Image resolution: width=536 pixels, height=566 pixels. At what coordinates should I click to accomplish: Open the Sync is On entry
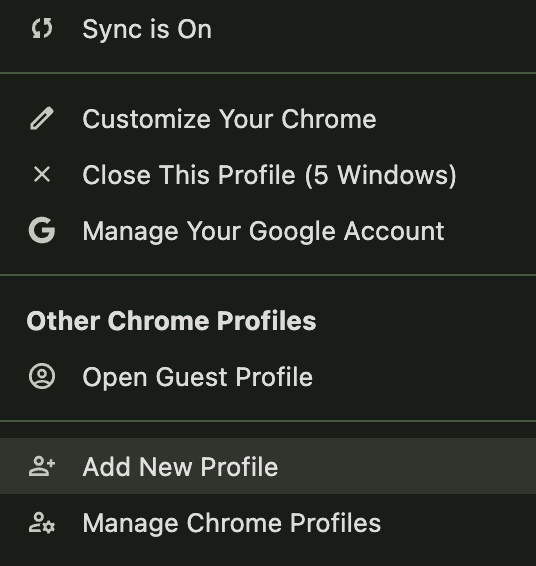pyautogui.click(x=268, y=29)
